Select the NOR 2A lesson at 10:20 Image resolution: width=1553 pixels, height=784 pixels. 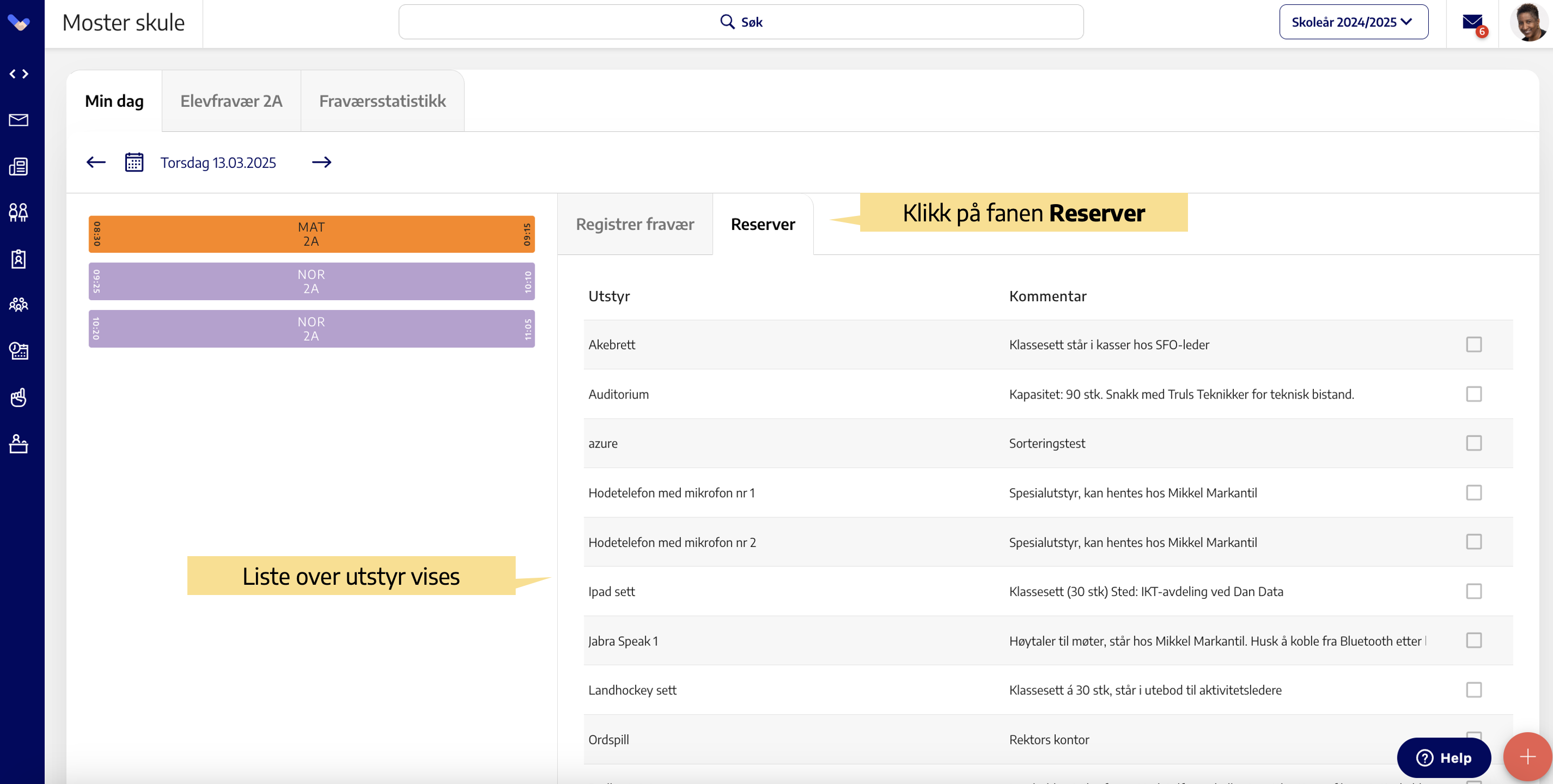tap(311, 328)
